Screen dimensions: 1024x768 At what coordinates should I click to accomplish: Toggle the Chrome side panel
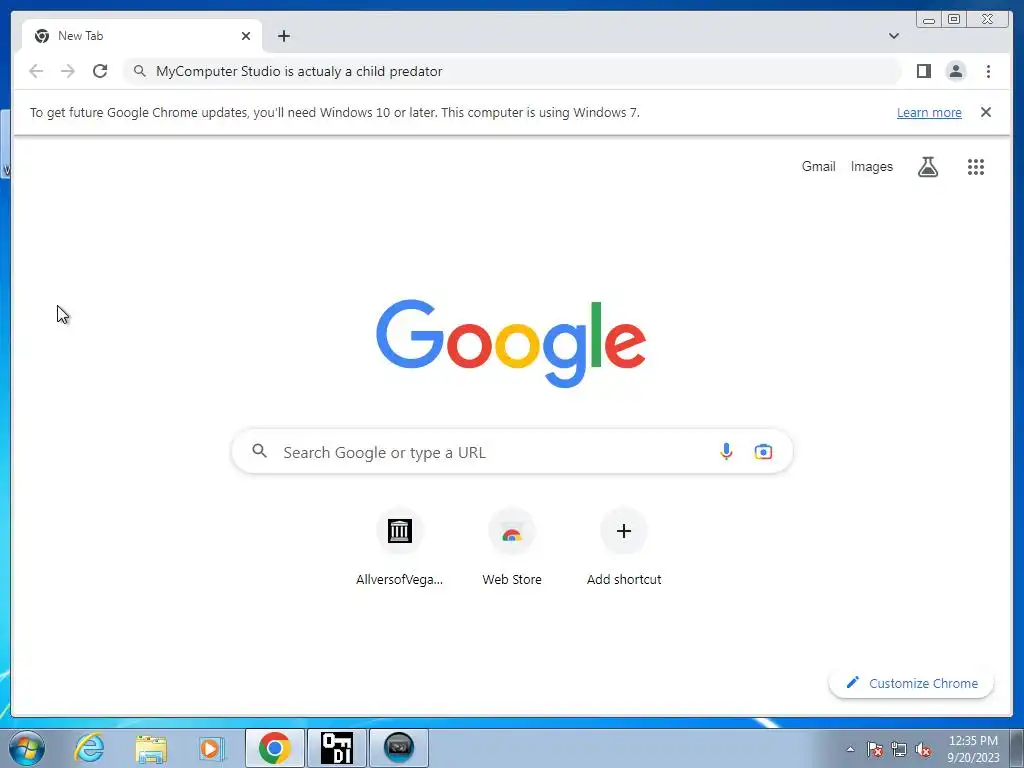[923, 71]
